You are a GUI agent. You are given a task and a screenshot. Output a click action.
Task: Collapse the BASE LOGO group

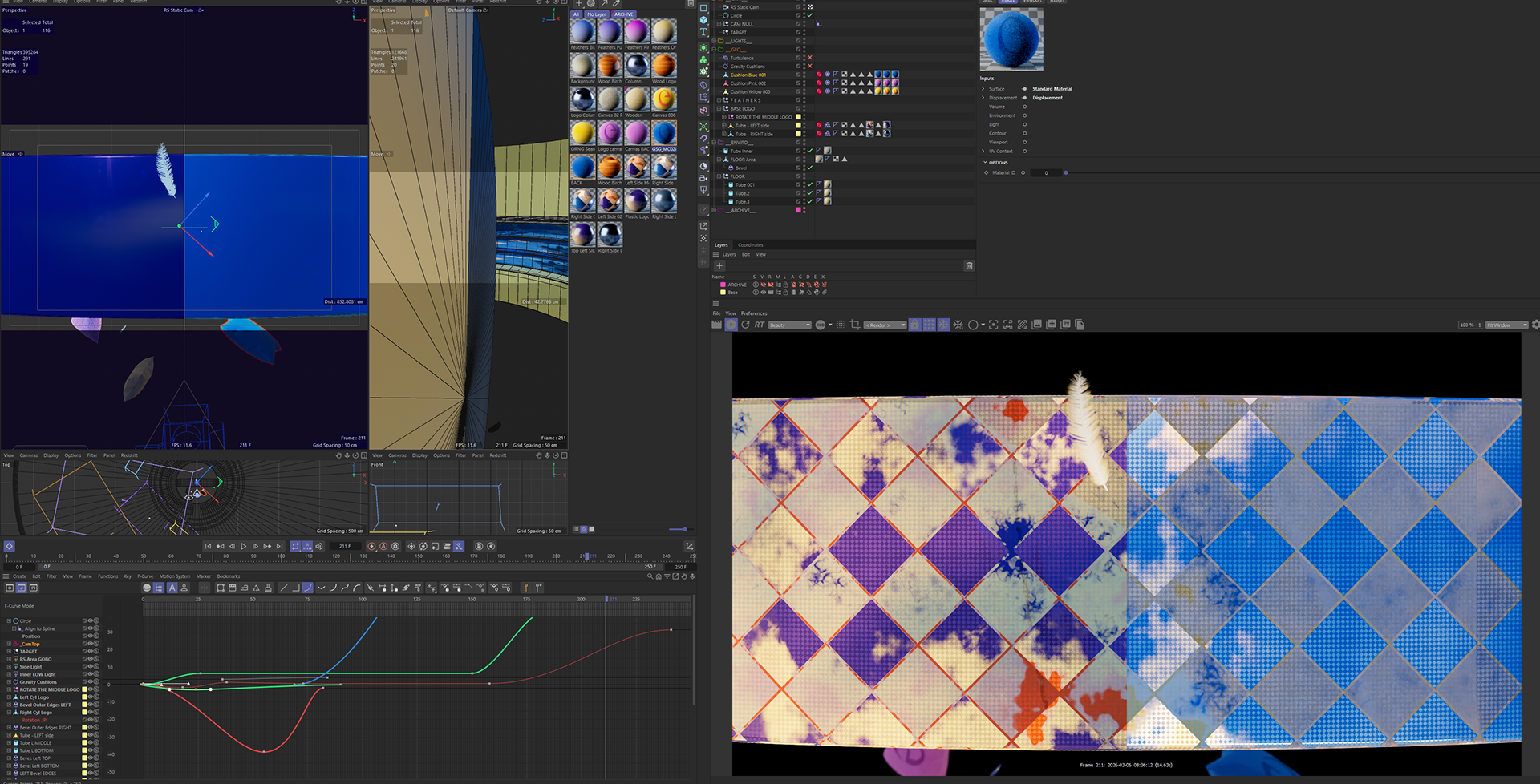pyautogui.click(x=719, y=108)
